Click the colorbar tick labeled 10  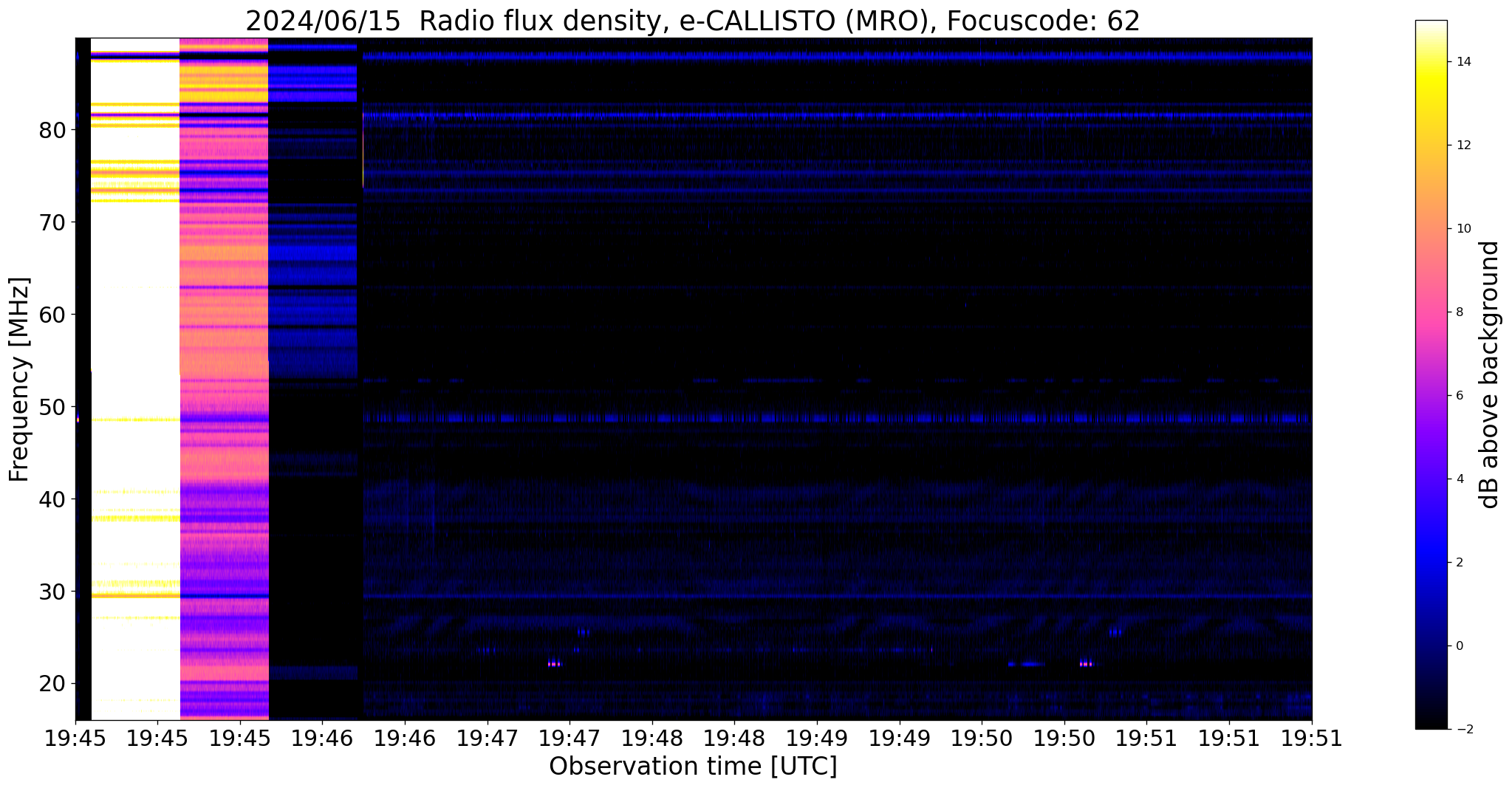coord(1463,229)
